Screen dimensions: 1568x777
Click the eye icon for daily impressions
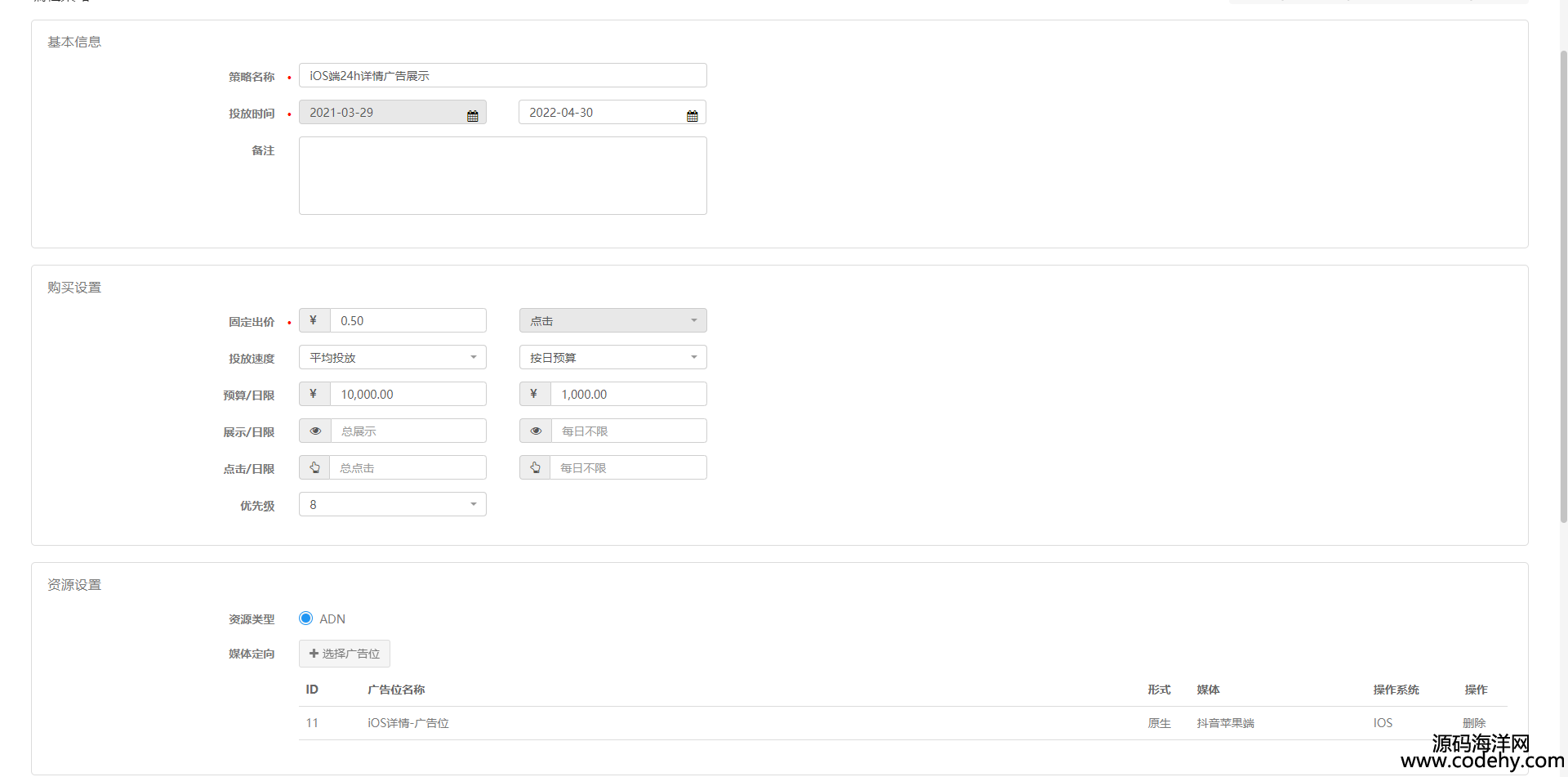coord(536,431)
